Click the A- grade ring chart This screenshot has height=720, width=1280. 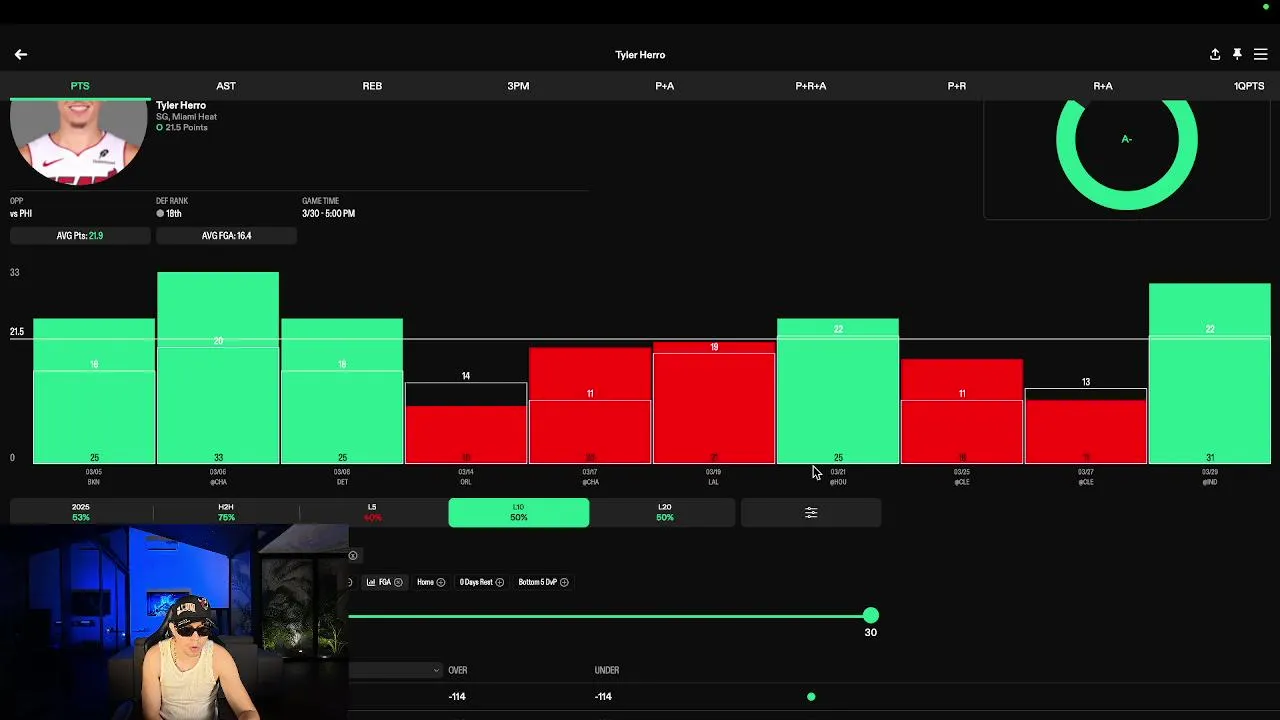click(1127, 140)
